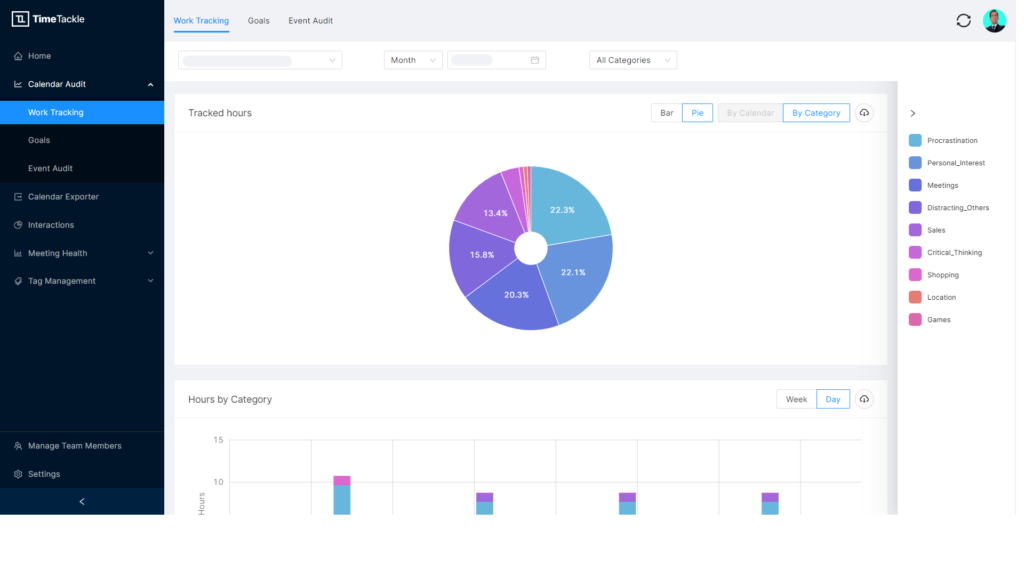1024x576 pixels.
Task: Click the Sales legend swatch
Action: (x=915, y=230)
